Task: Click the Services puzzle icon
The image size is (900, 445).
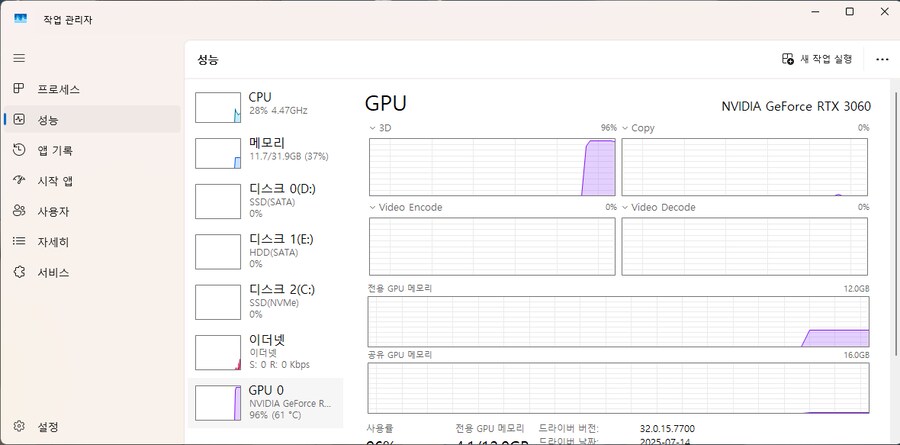Action: 19,272
